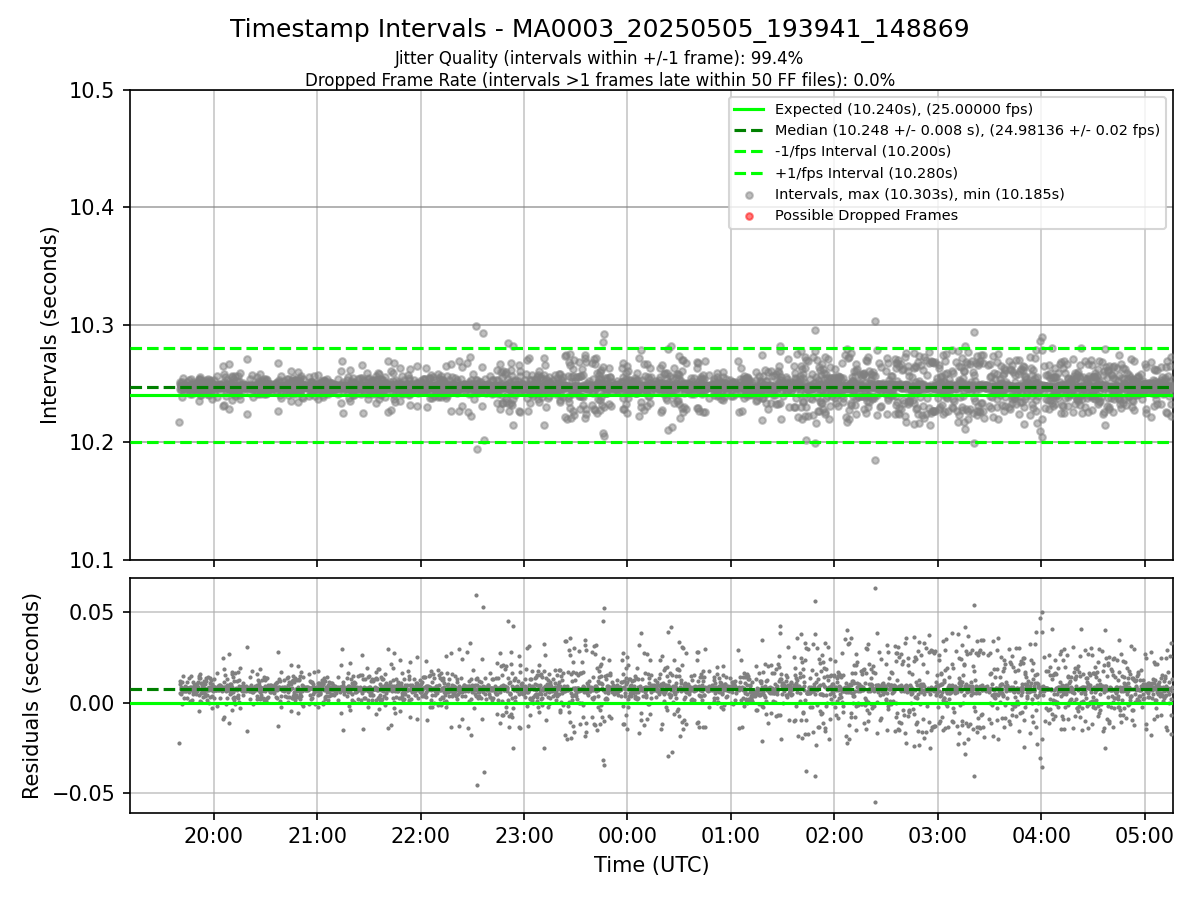Image resolution: width=1200 pixels, height=900 pixels.
Task: Click the "Intervals (seconds)" y-axis label
Action: (50, 325)
